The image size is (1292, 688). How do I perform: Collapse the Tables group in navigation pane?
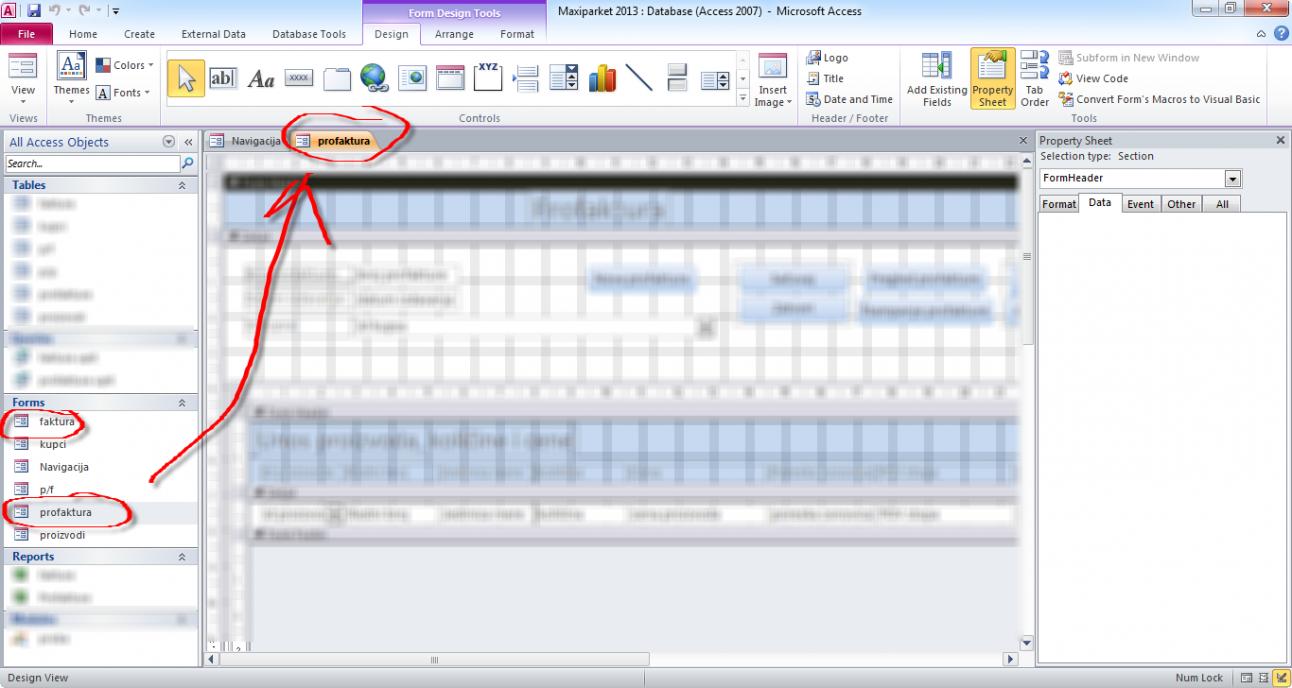[x=182, y=185]
